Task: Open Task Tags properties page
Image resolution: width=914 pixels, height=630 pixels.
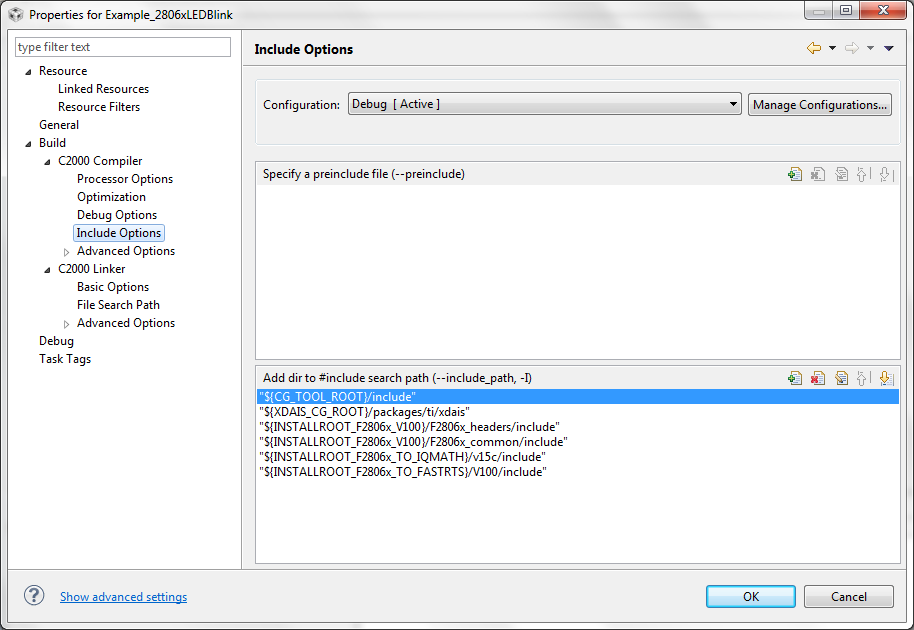Action: (65, 360)
